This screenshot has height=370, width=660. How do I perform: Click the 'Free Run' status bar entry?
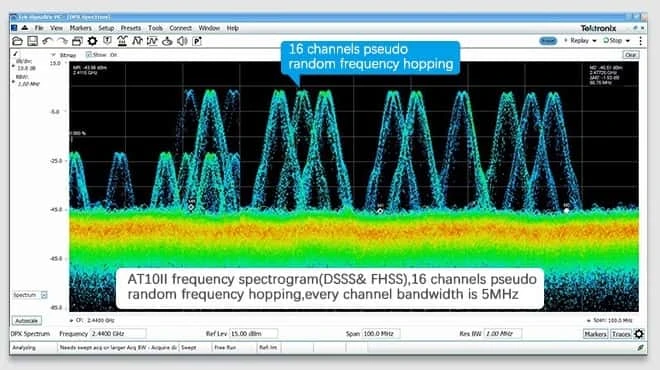pyautogui.click(x=225, y=348)
